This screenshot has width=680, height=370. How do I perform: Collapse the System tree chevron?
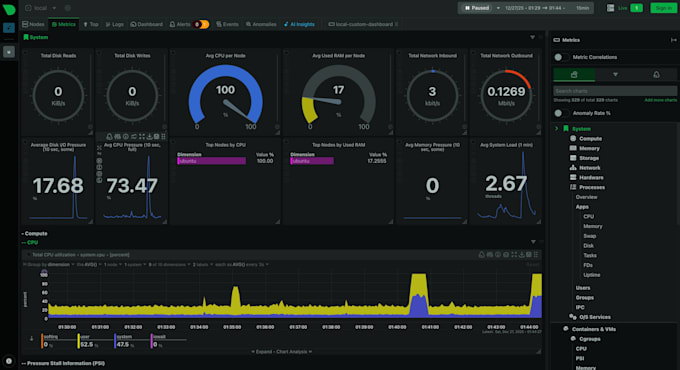pos(557,128)
